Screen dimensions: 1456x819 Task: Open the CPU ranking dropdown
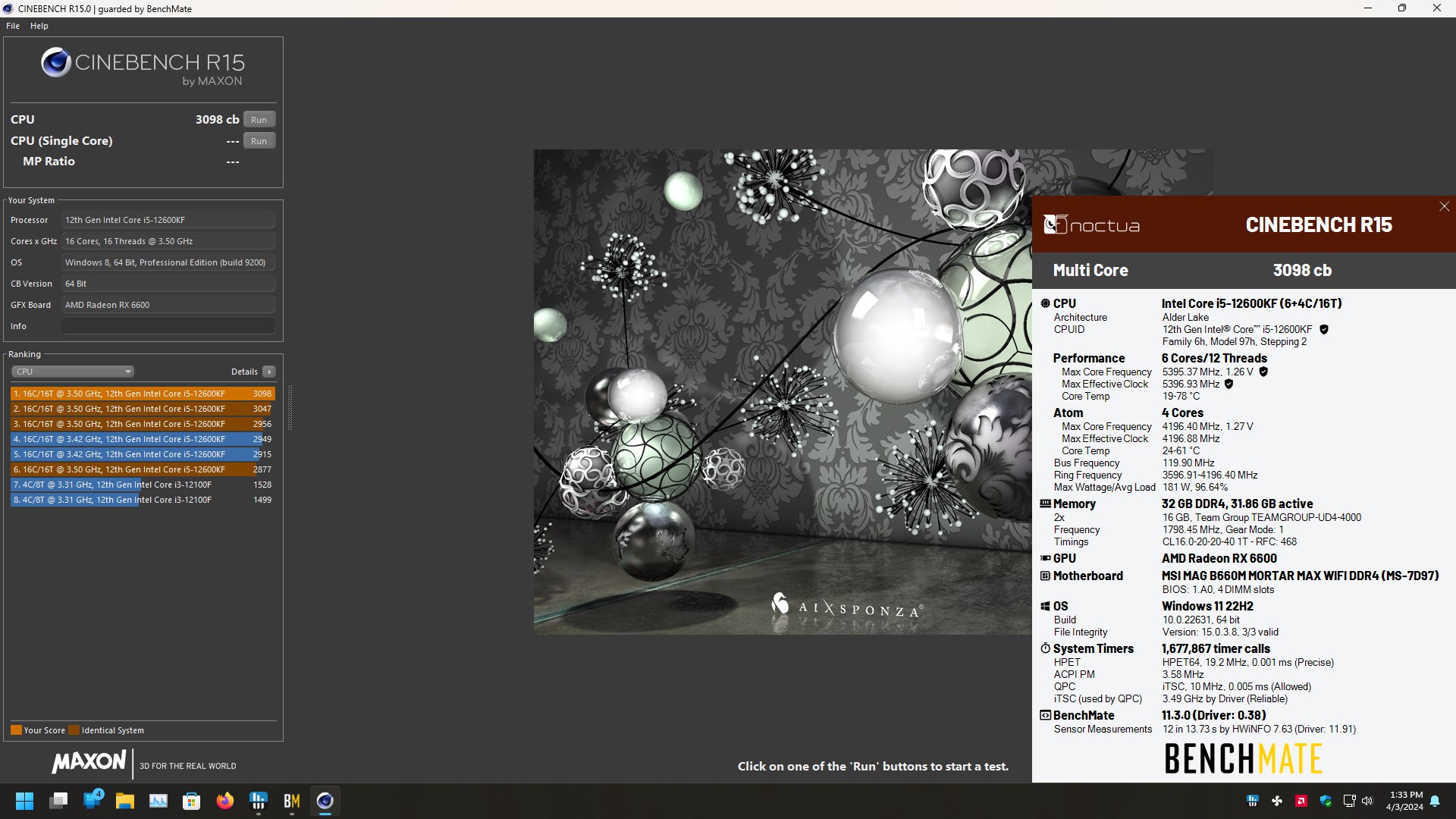click(73, 372)
